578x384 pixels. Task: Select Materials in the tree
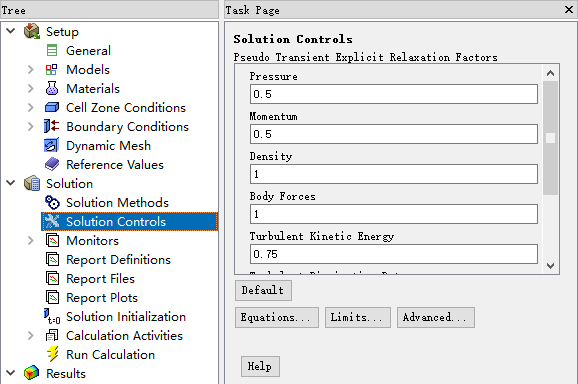tap(93, 88)
